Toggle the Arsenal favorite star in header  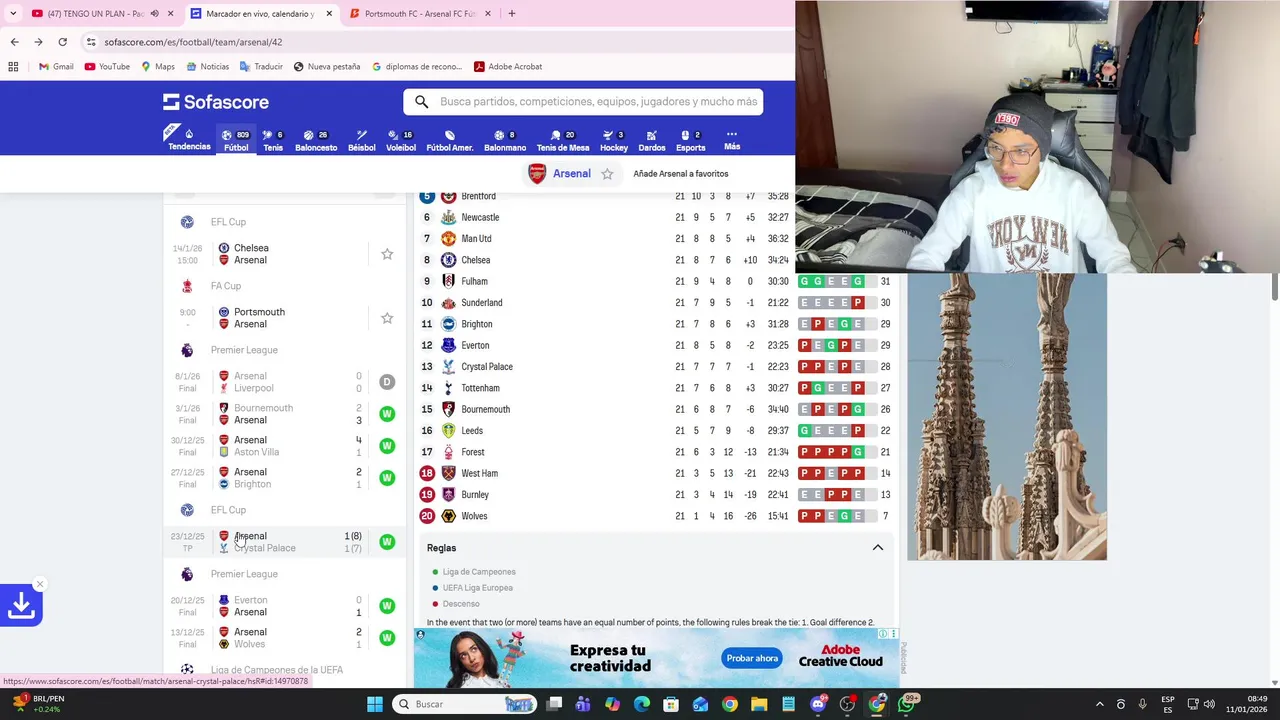pyautogui.click(x=607, y=174)
